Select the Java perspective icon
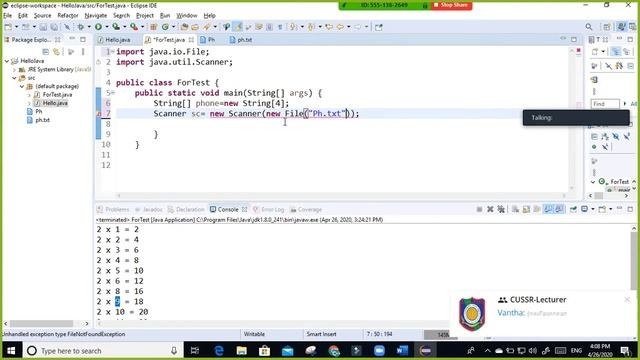The width and height of the screenshot is (640, 360). coord(621,27)
